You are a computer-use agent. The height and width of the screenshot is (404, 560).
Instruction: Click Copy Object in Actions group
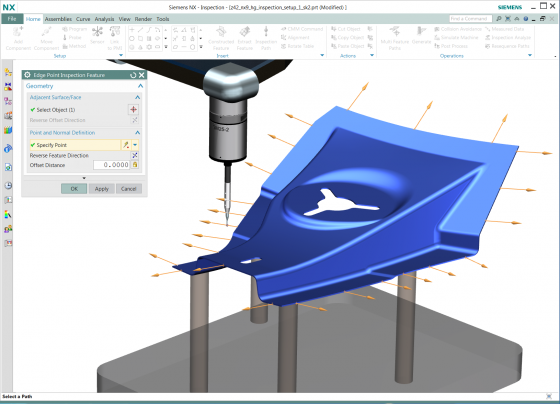[x=348, y=38]
